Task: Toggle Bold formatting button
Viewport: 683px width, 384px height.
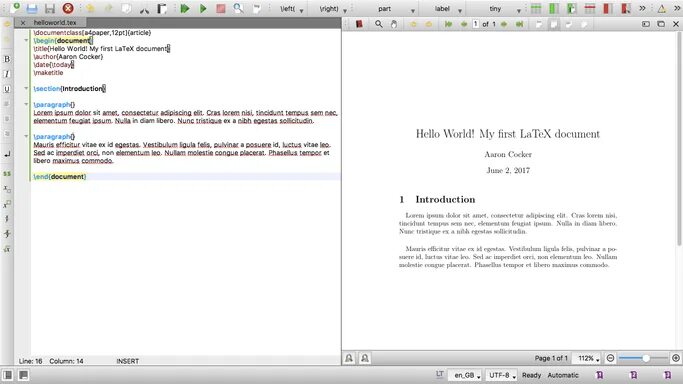Action: tap(7, 59)
